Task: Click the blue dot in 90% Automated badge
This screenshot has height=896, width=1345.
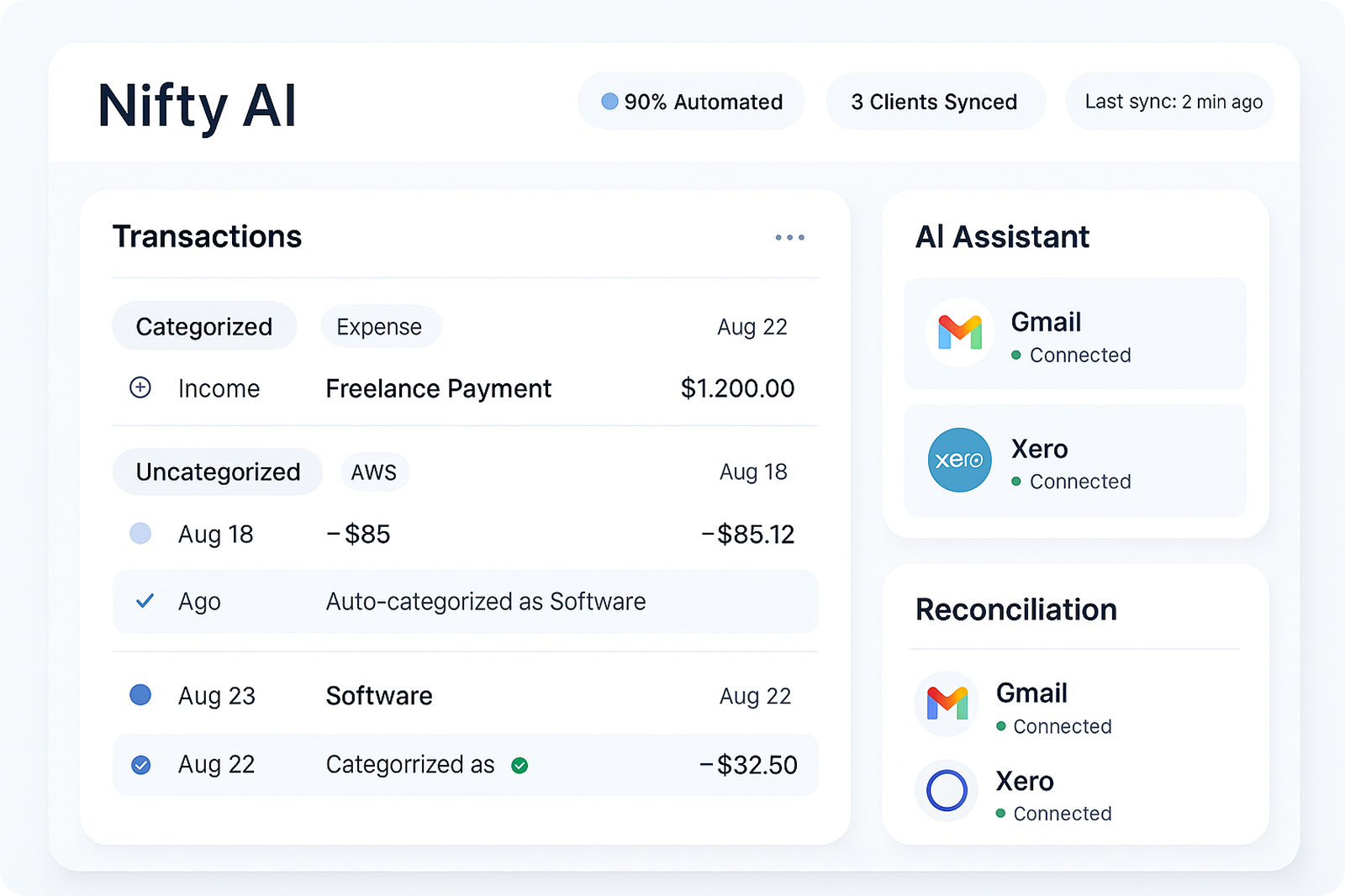Action: [x=609, y=102]
